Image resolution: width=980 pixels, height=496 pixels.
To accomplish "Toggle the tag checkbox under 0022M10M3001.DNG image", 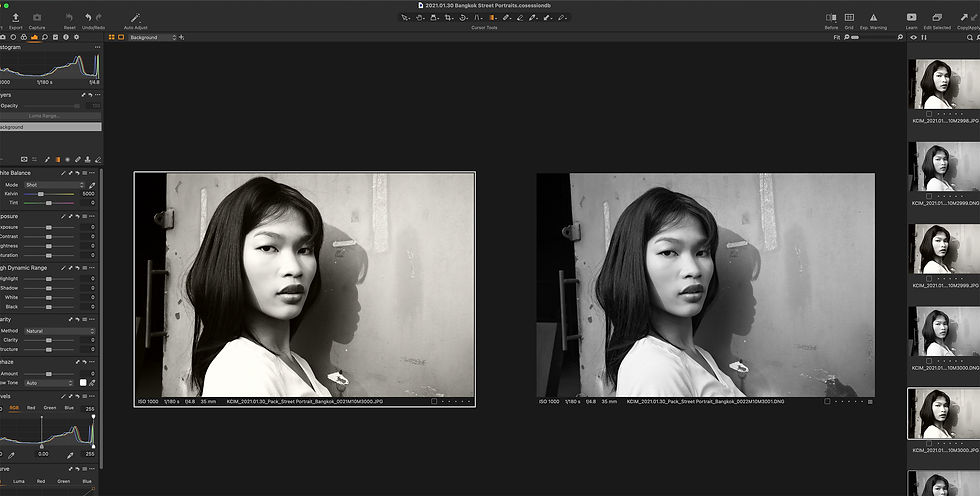I will pyautogui.click(x=827, y=402).
